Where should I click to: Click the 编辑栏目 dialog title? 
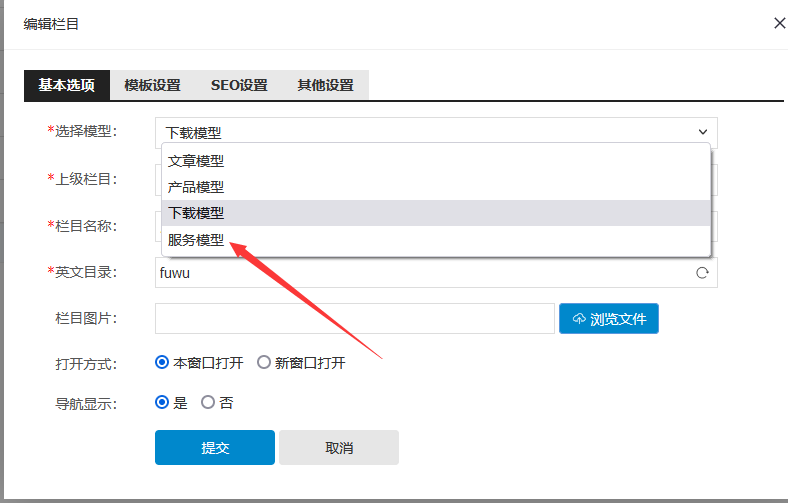tap(51, 24)
